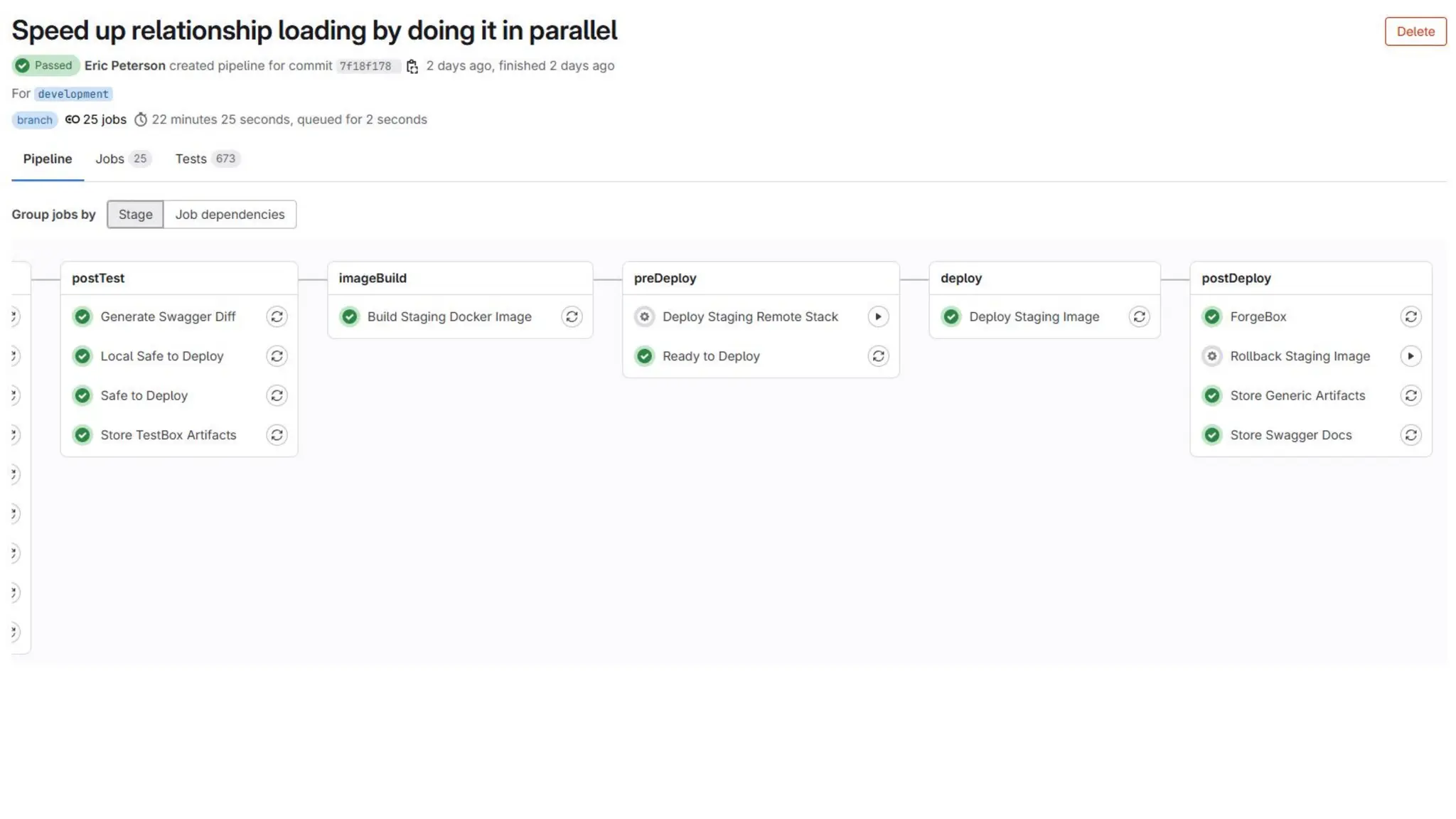This screenshot has width=1456, height=819.
Task: Retry the Store TestBox Artifacts job
Action: coord(277,435)
